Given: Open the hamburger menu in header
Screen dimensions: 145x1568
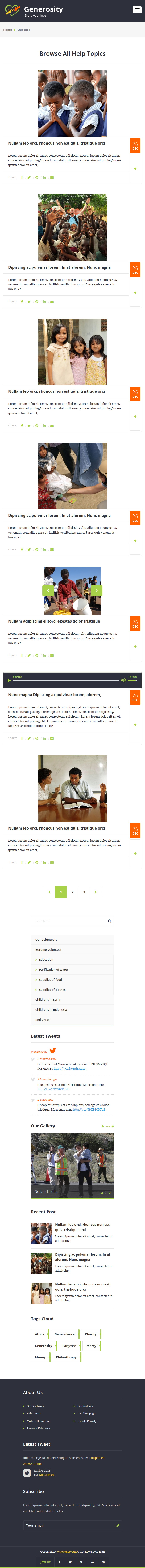Looking at the screenshot, I should pyautogui.click(x=136, y=10).
